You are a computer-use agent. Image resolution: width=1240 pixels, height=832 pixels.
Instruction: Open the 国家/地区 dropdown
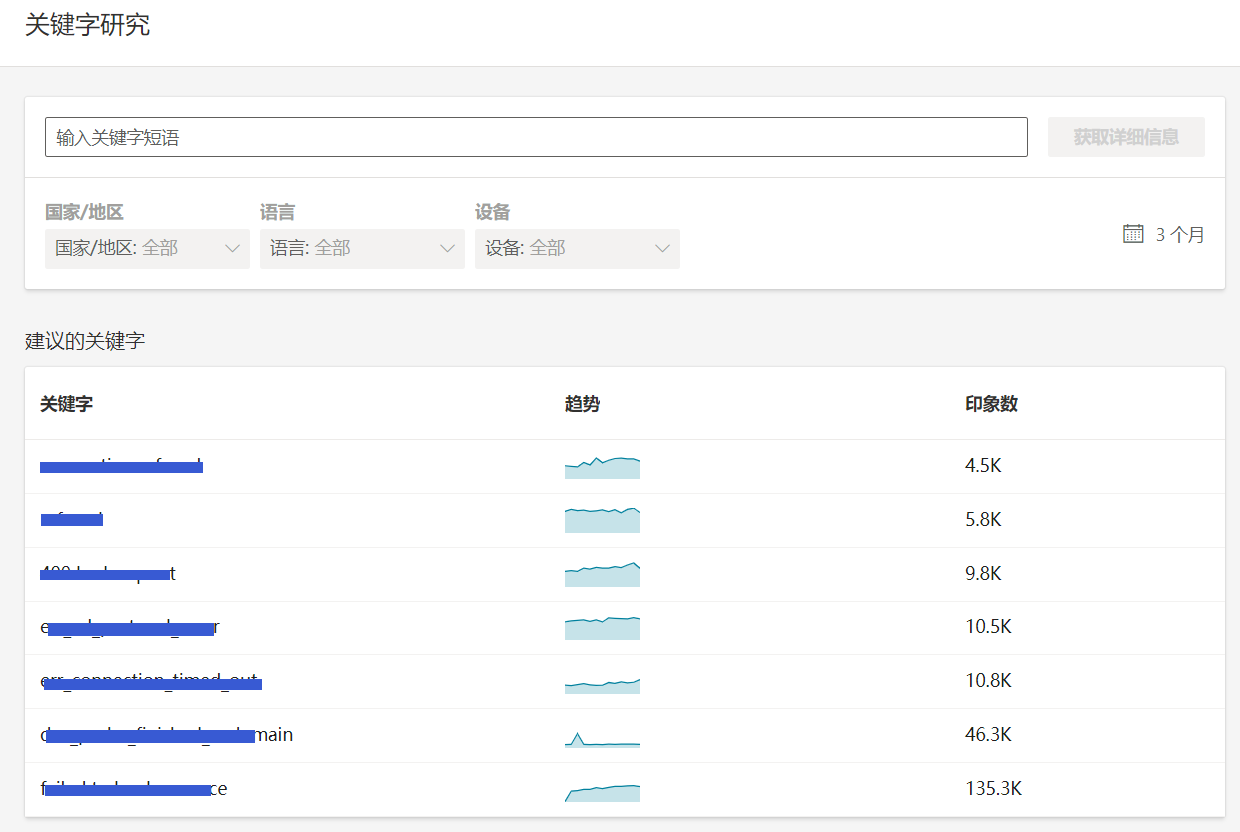tap(147, 249)
